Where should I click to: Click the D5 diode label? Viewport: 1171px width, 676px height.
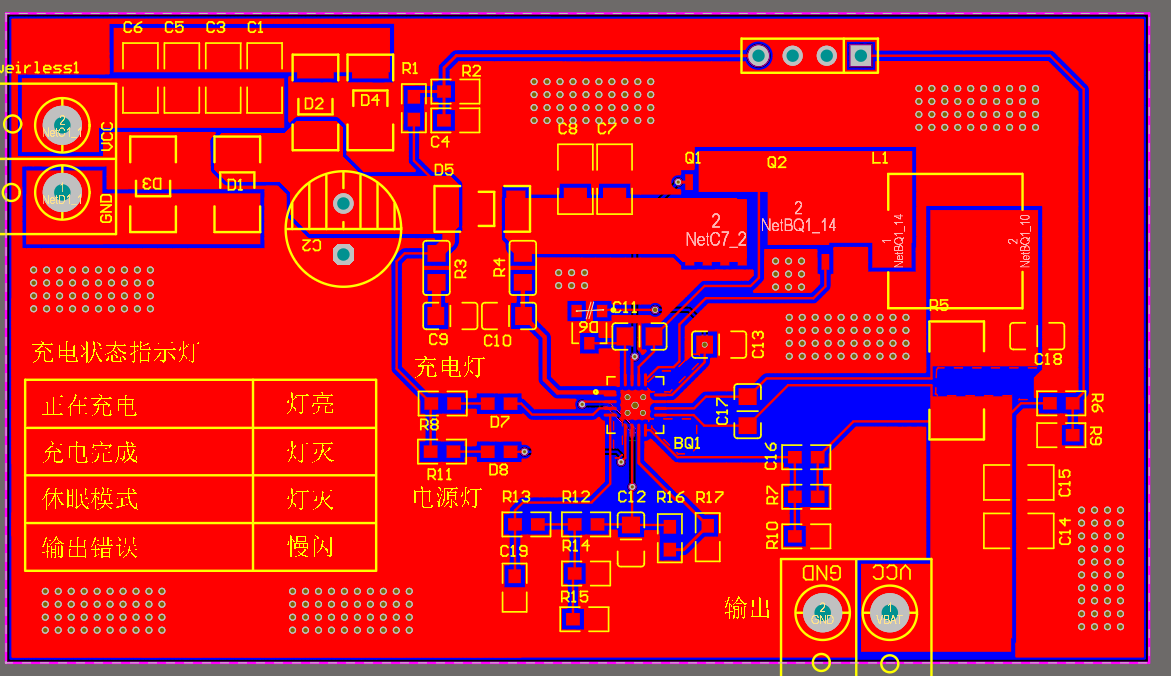(444, 170)
